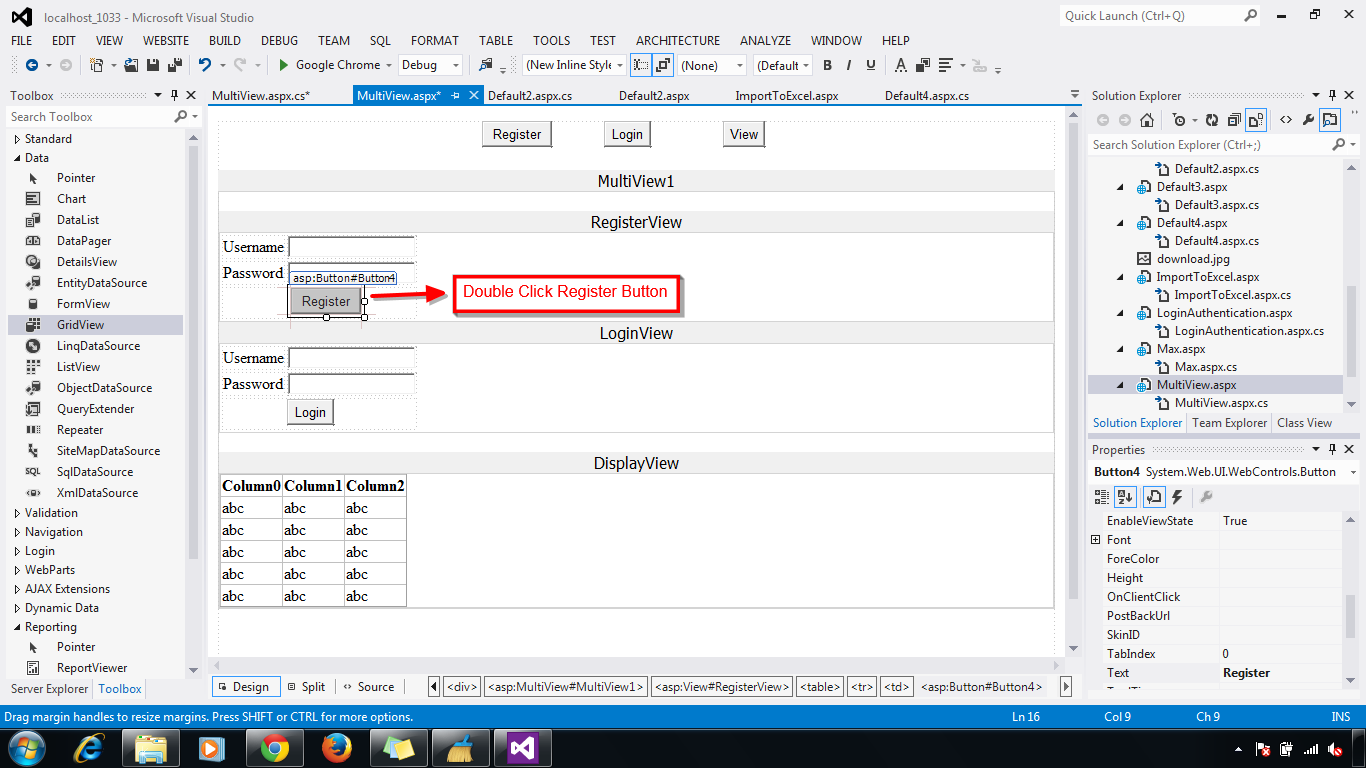Toggle Bold formatting in the text toolbar
Image resolution: width=1366 pixels, height=768 pixels.
(x=828, y=65)
